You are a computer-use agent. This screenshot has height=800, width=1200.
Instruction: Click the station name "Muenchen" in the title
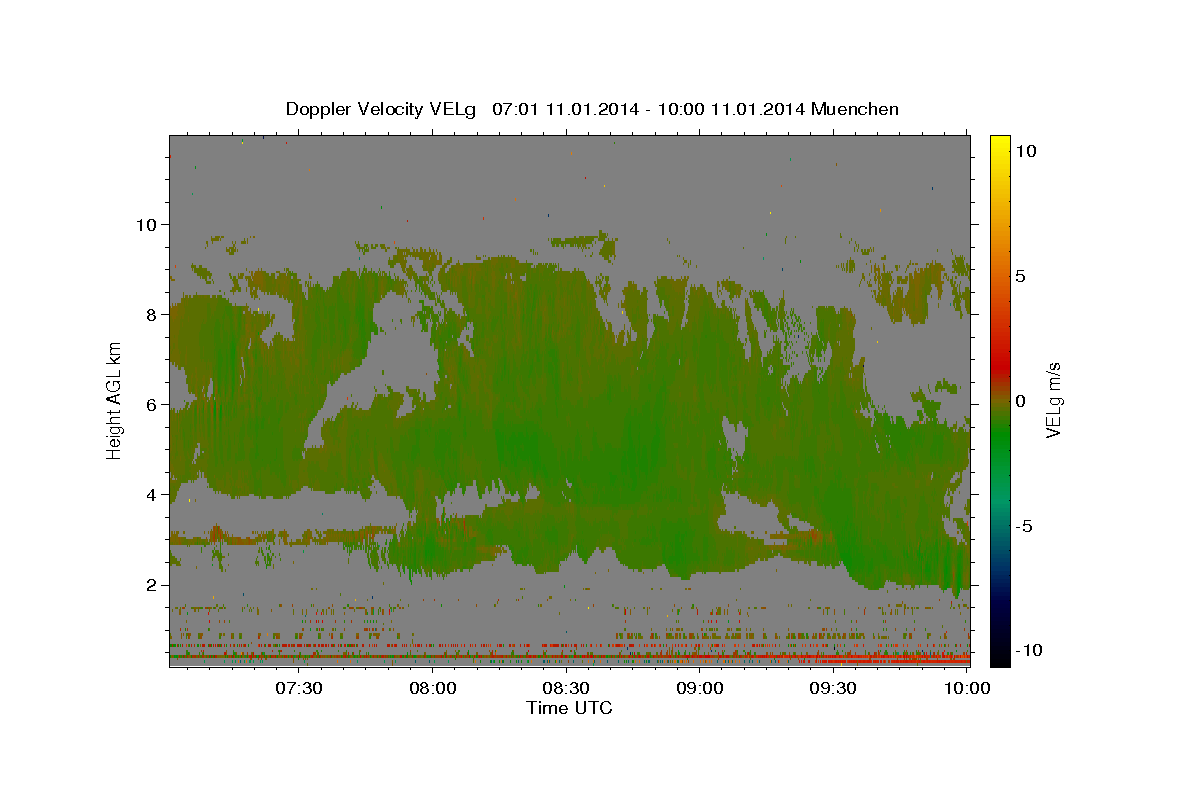[855, 109]
